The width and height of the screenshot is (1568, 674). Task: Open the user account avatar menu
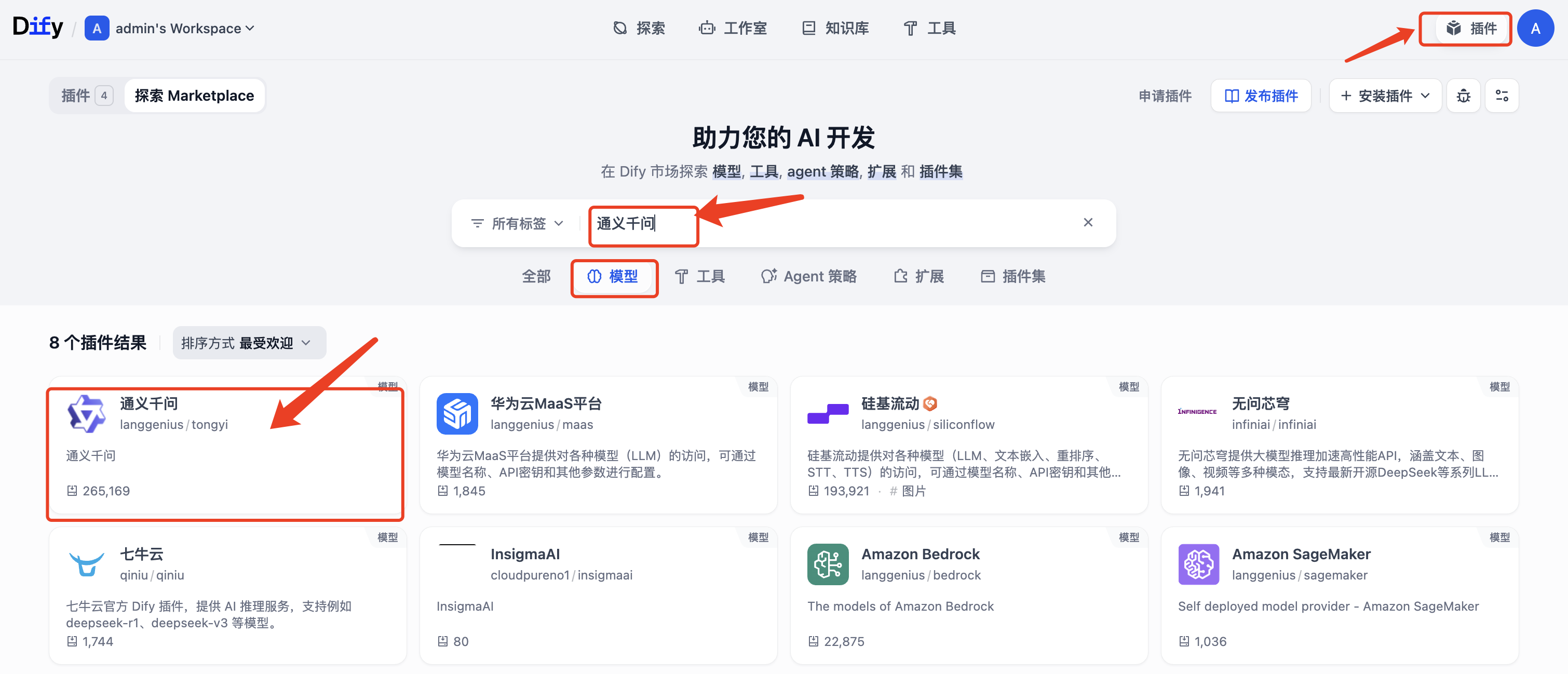pyautogui.click(x=1535, y=28)
